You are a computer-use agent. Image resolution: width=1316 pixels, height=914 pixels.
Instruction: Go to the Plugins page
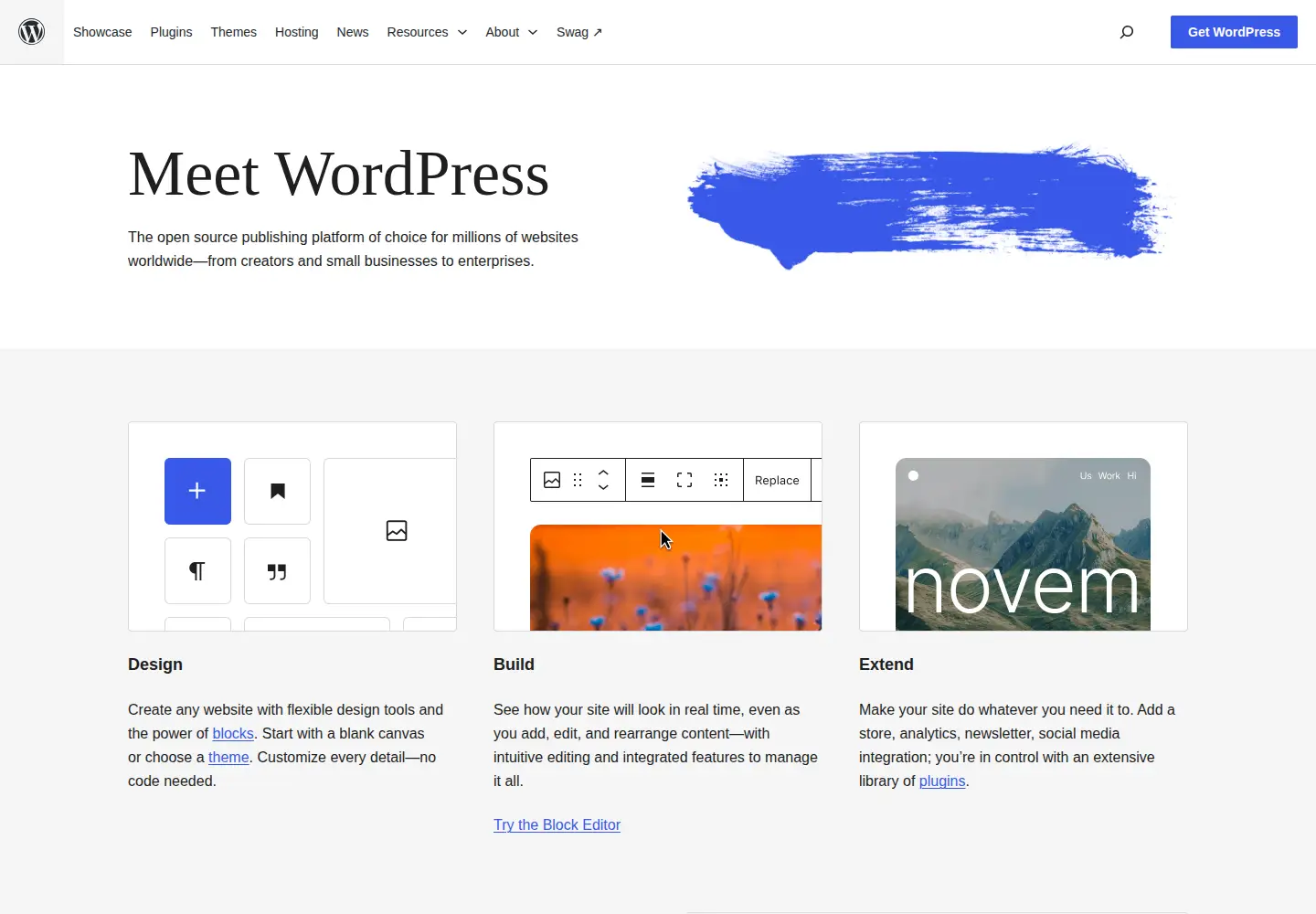pyautogui.click(x=171, y=32)
